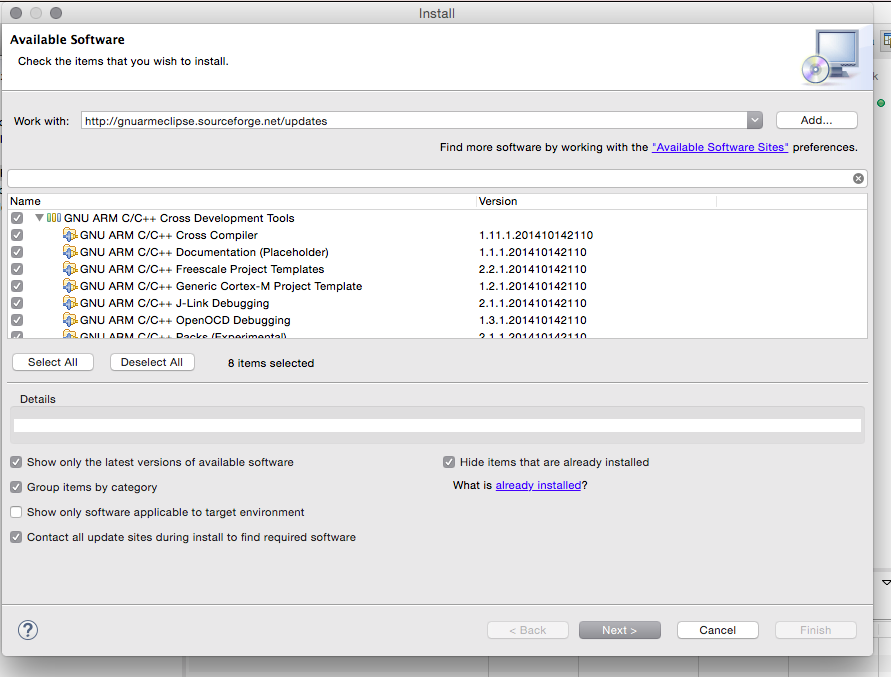Click the feature icon for J-Link Debugging
Viewport: 891px width, 677px height.
click(70, 303)
